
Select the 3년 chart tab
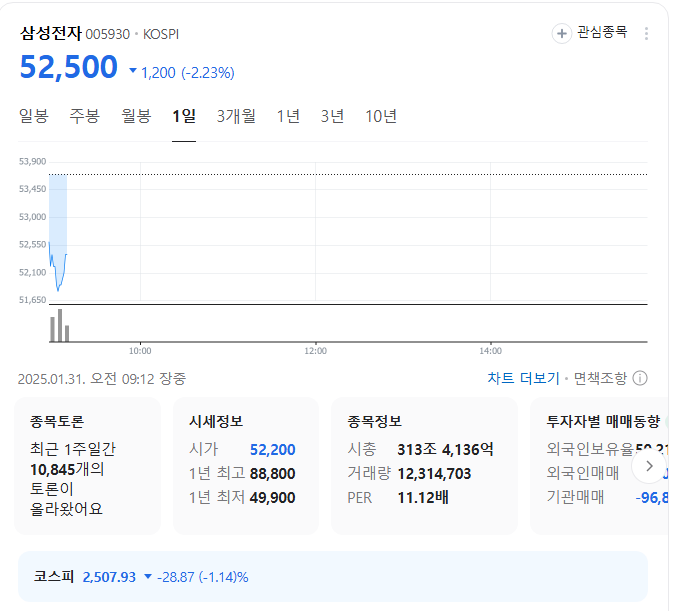(333, 116)
